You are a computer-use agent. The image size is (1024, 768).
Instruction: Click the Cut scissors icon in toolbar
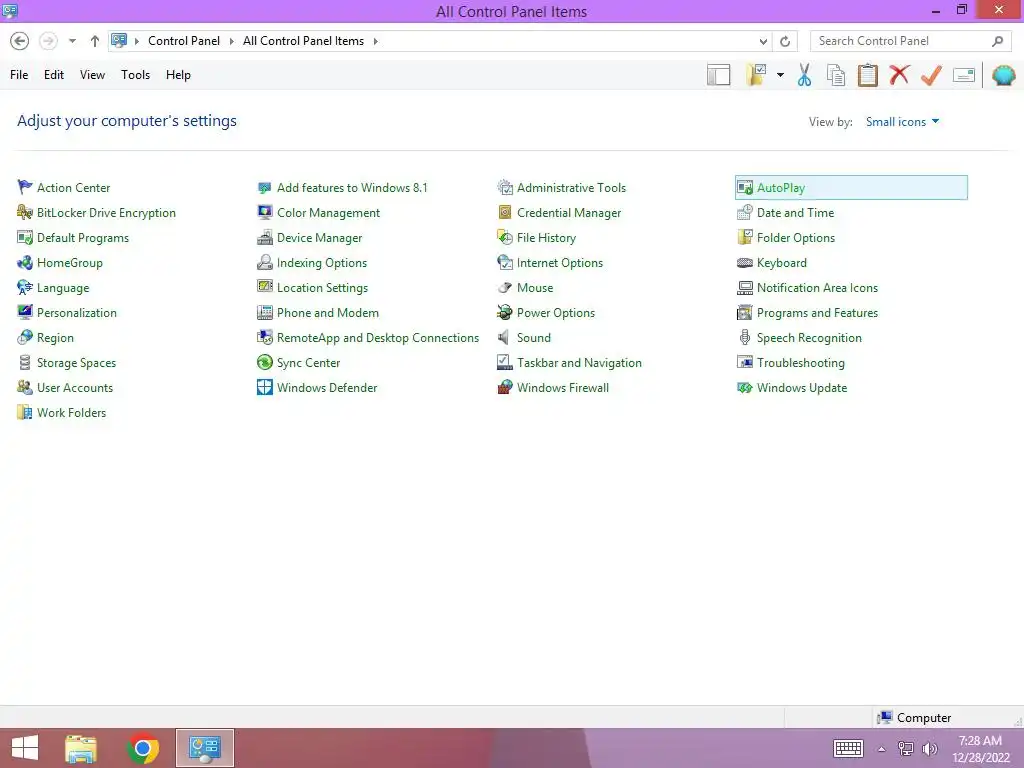click(x=804, y=75)
